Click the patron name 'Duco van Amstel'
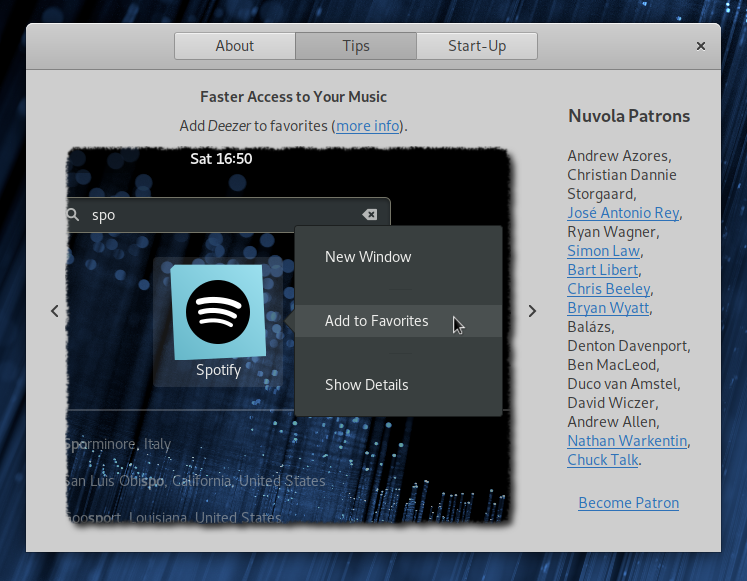747x581 pixels. (x=622, y=384)
